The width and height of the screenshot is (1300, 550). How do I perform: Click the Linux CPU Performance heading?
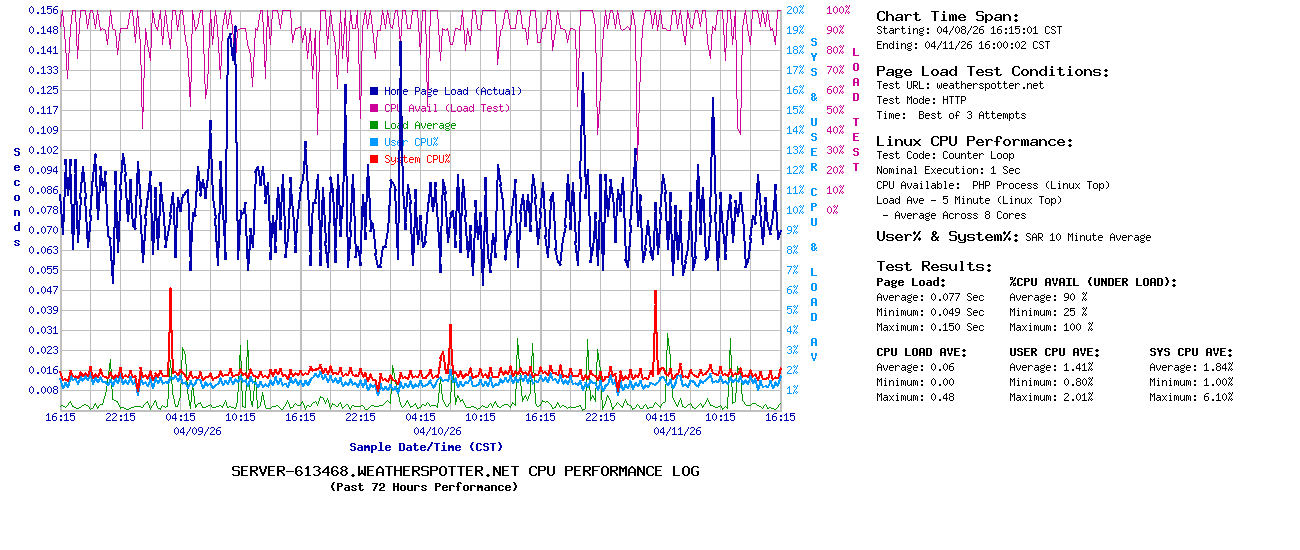click(974, 141)
